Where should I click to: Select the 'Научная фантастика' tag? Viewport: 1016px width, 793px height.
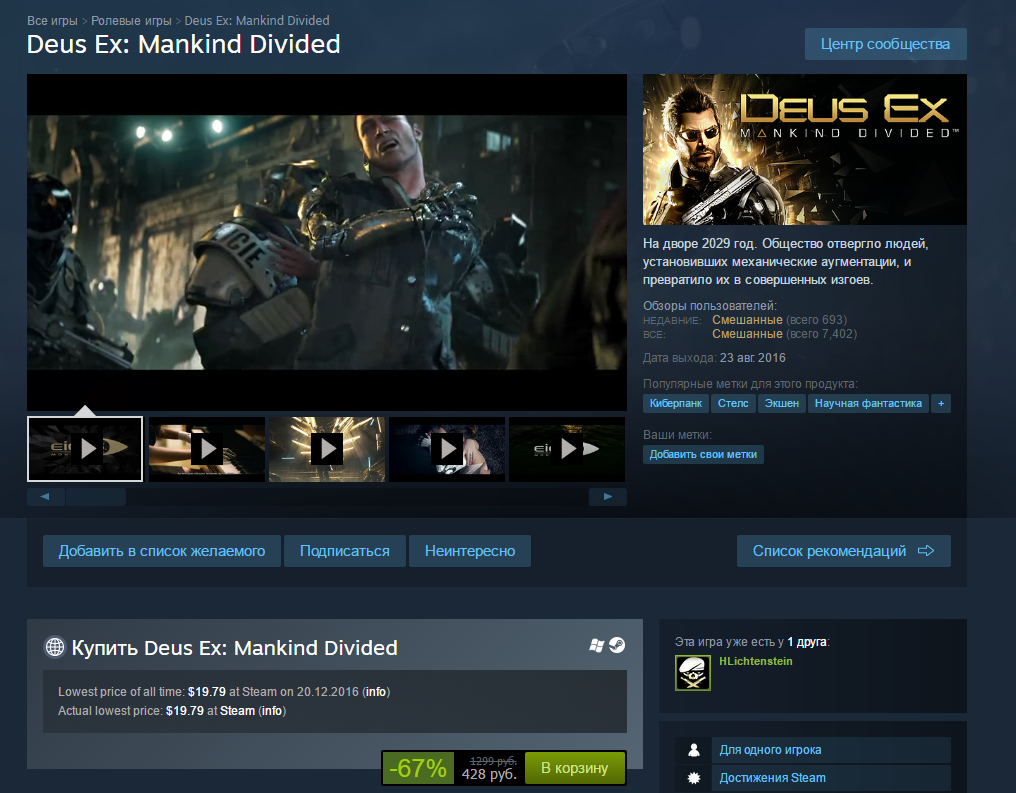[x=868, y=404]
